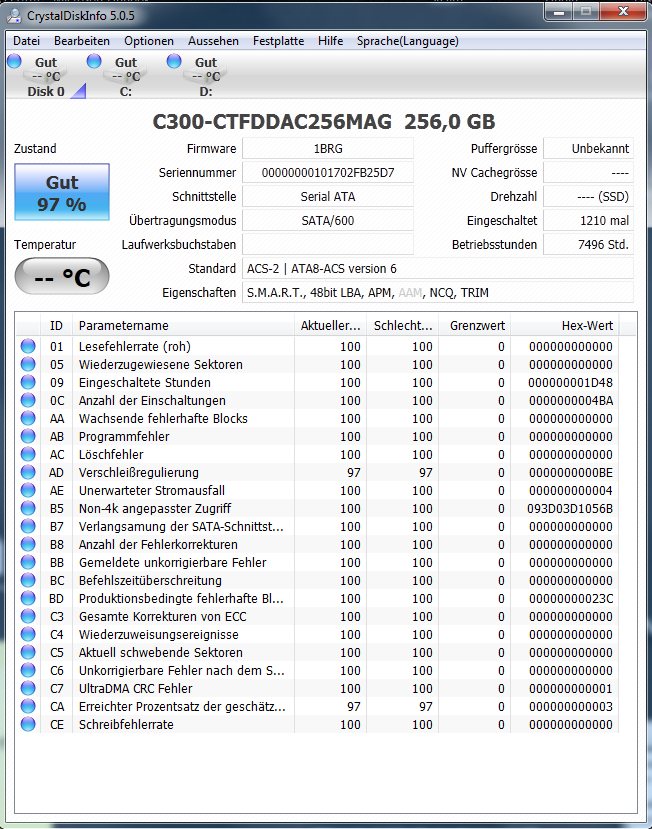This screenshot has height=829, width=652.
Task: Select the 'Produktionsbedingte fehlerhafte Bl...' row text
Action: (x=181, y=598)
